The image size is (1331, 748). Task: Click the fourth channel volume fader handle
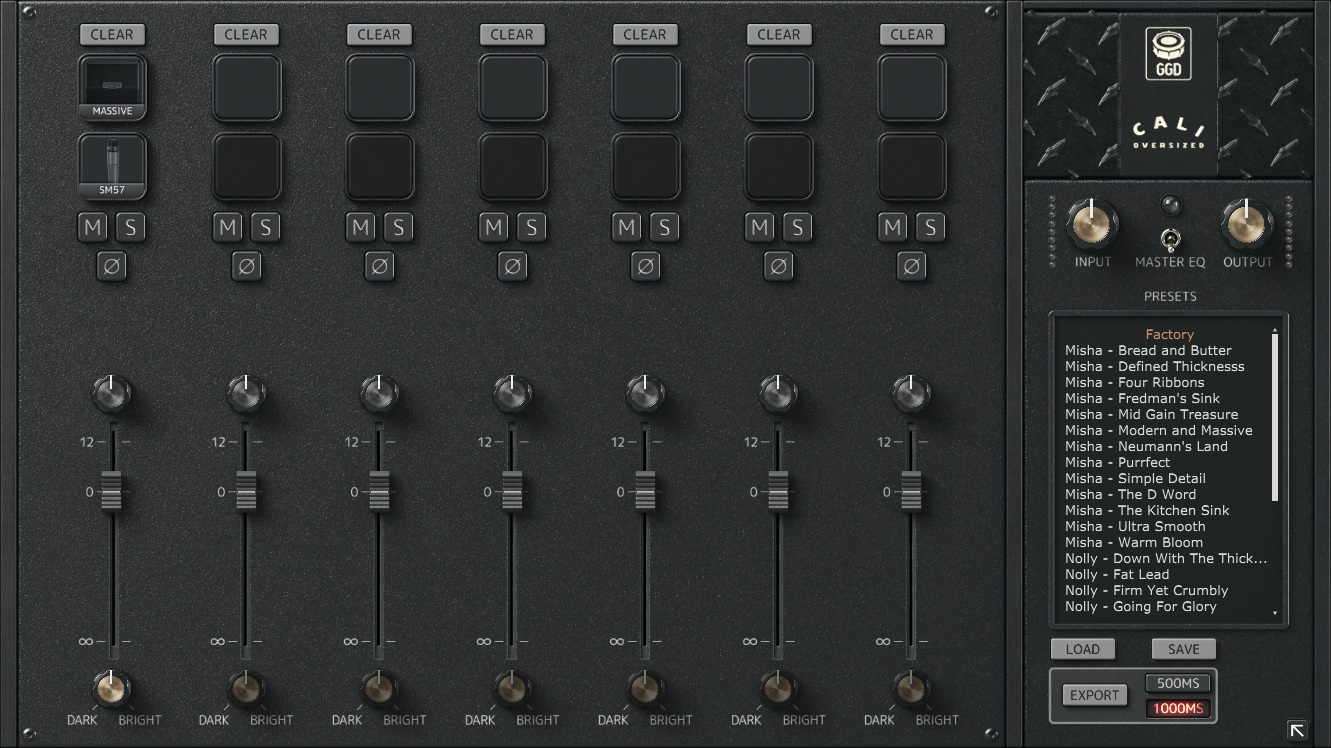click(512, 490)
